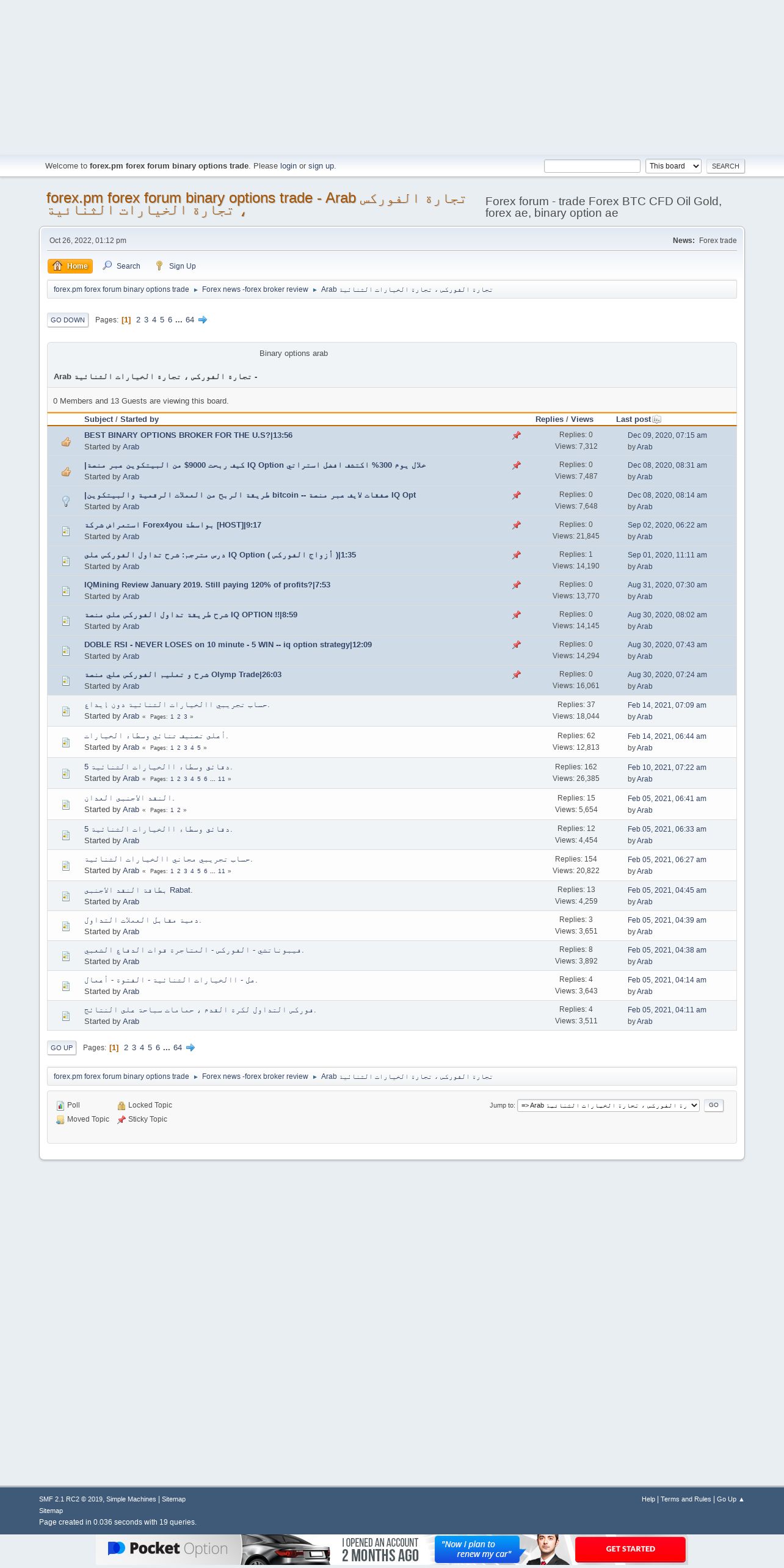Click the topic icon for IQMining Review row
This screenshot has width=784, height=1568.
pyautogui.click(x=66, y=591)
